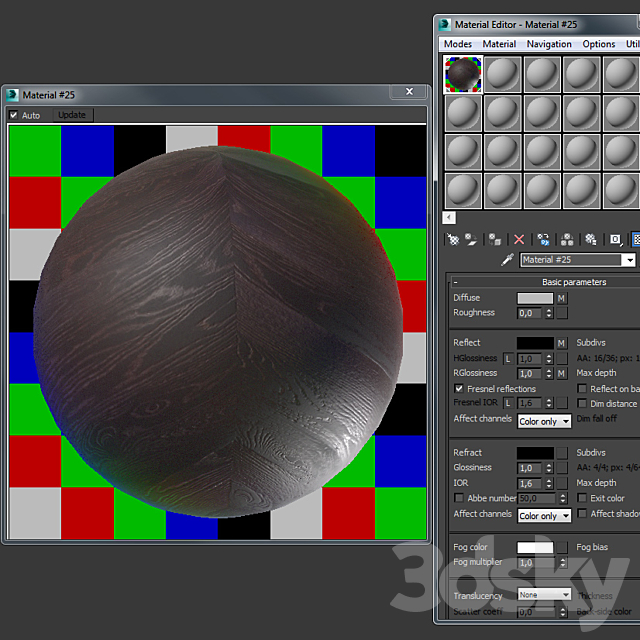Click the Reflect color swatch

[535, 343]
